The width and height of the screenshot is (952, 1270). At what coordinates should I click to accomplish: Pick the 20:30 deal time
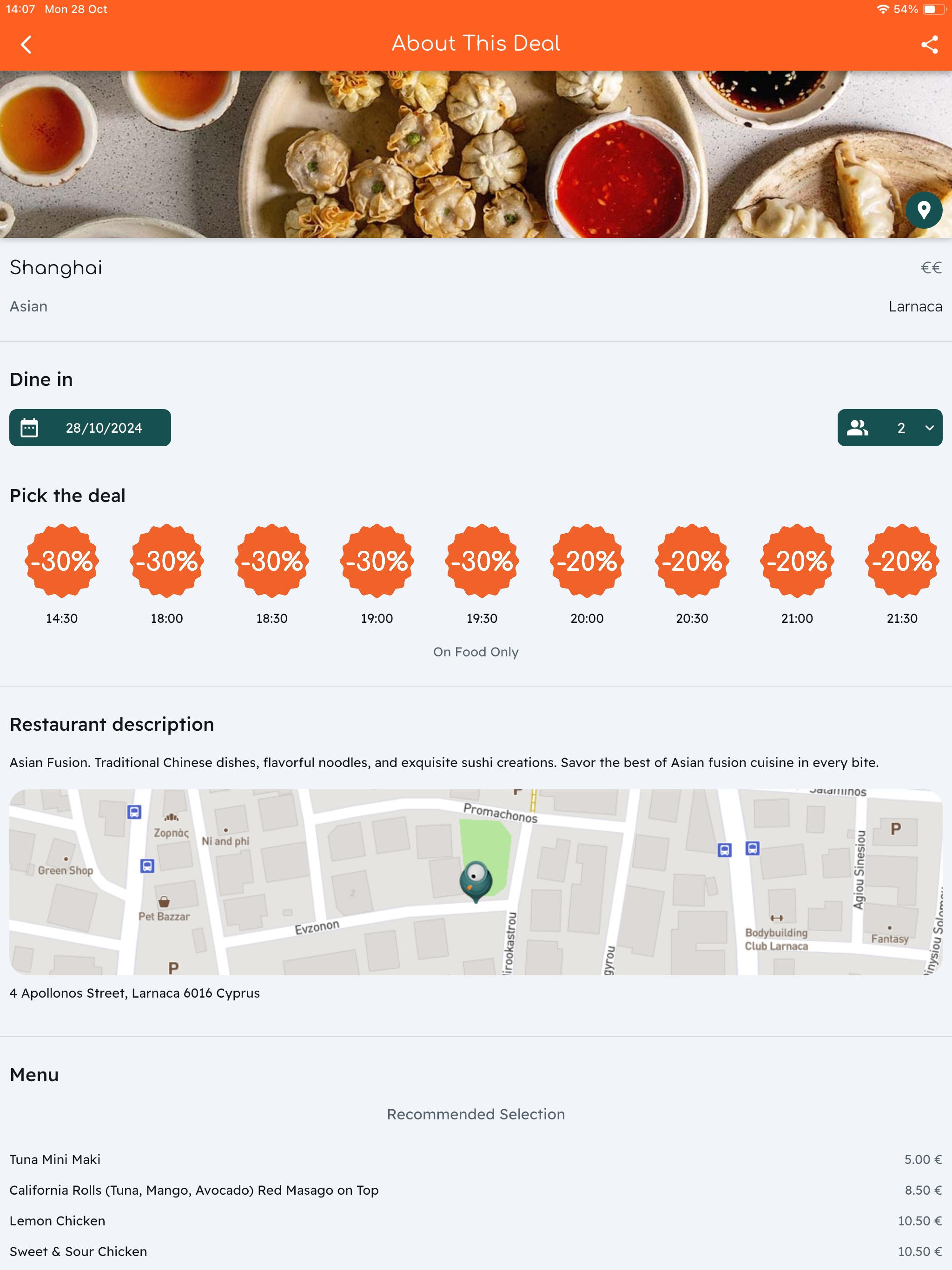tap(692, 575)
